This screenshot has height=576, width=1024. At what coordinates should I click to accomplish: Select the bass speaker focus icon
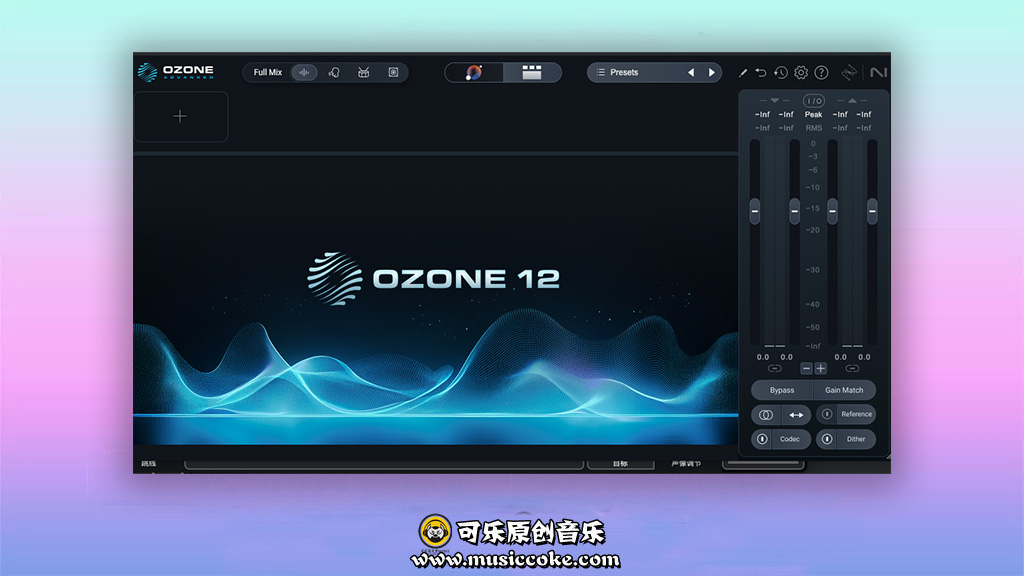coord(393,72)
